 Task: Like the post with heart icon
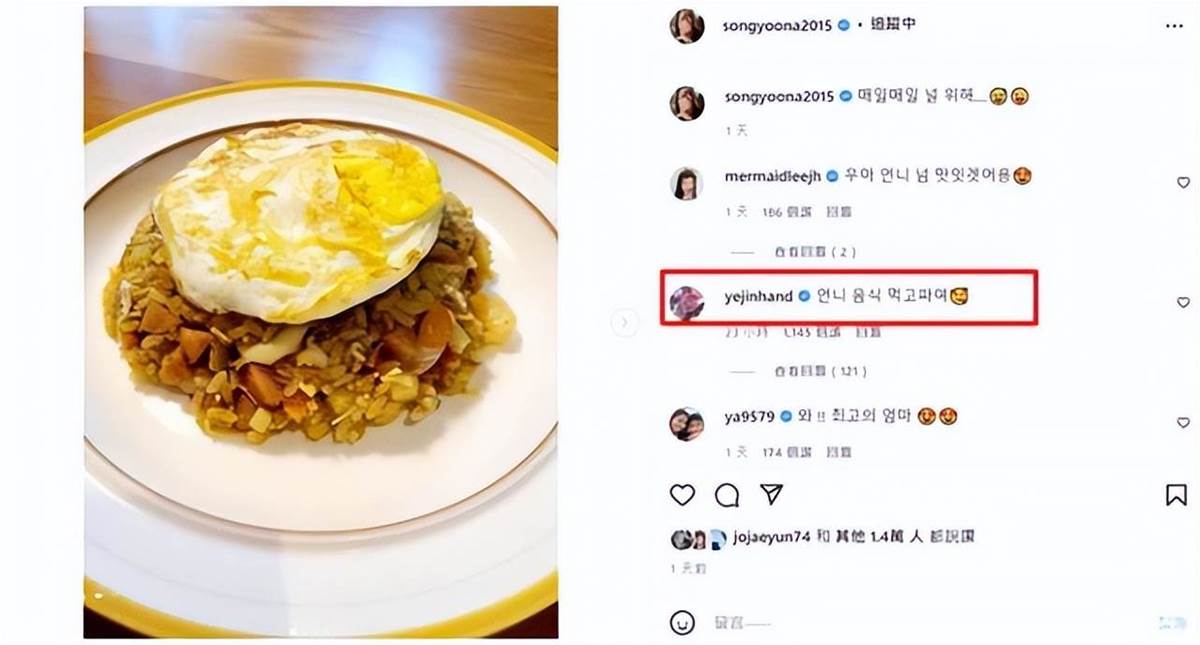[x=682, y=494]
